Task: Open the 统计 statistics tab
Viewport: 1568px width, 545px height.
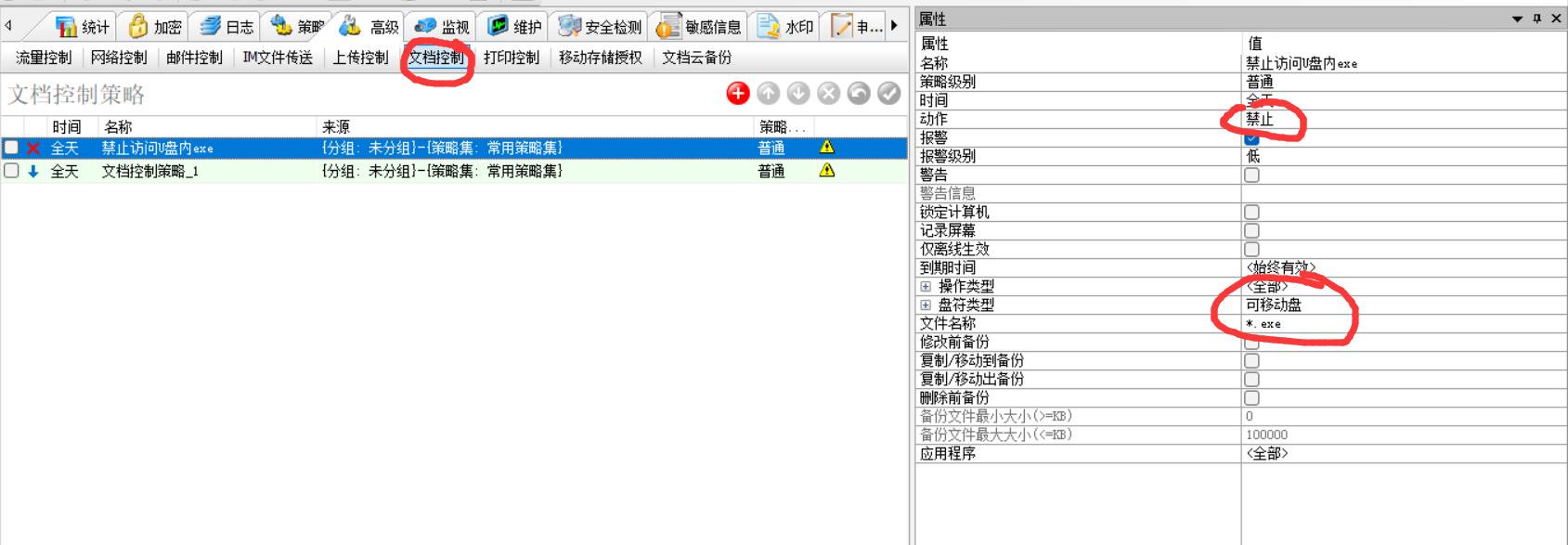Action: click(83, 27)
